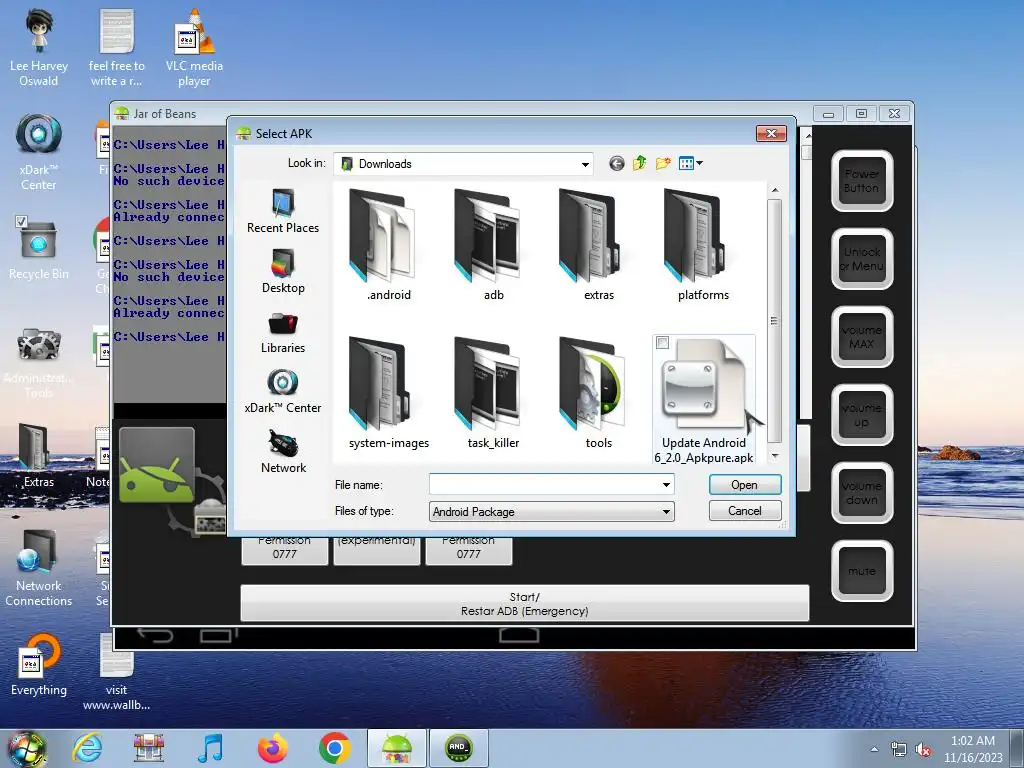
Task: Expand the Look in Downloads dropdown
Action: click(585, 164)
